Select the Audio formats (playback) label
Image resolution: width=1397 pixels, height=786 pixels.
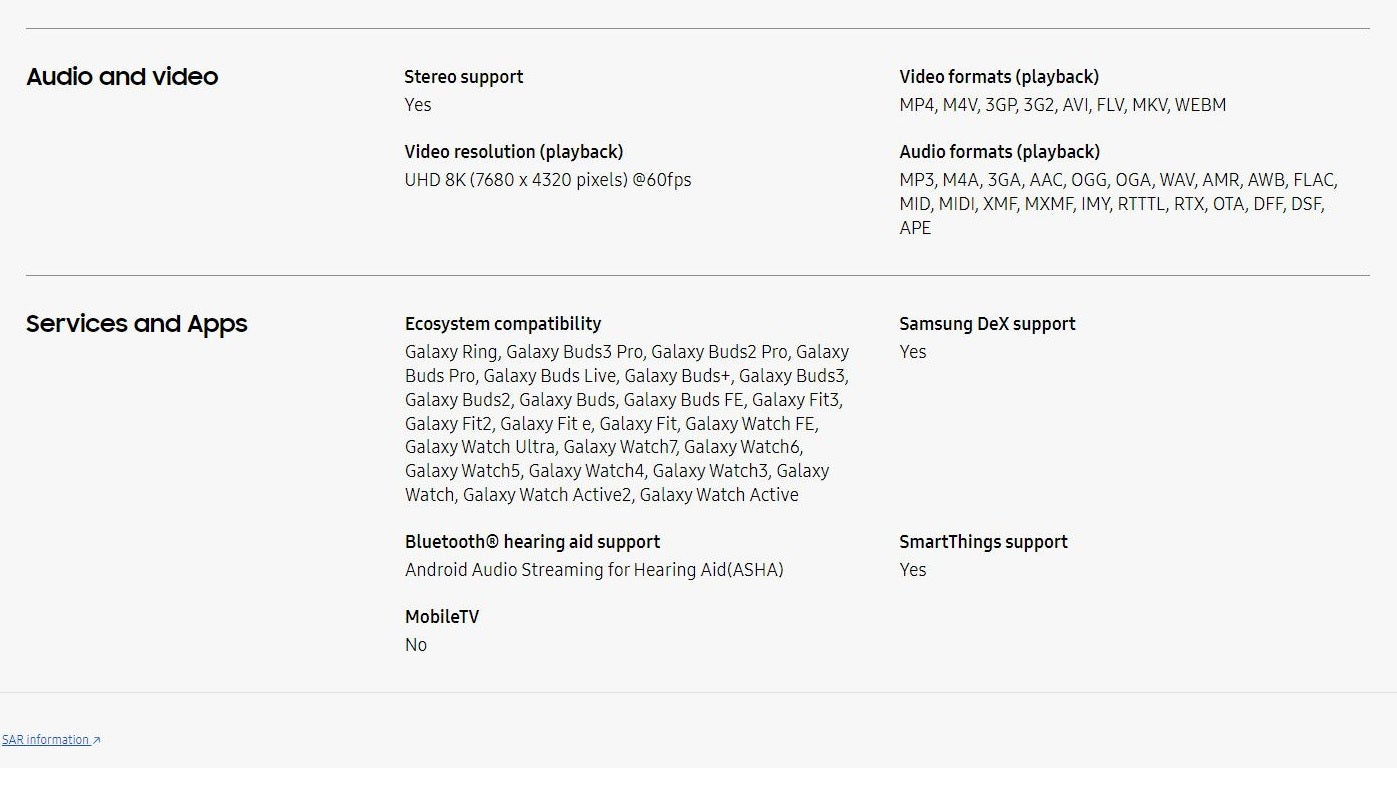coord(999,152)
